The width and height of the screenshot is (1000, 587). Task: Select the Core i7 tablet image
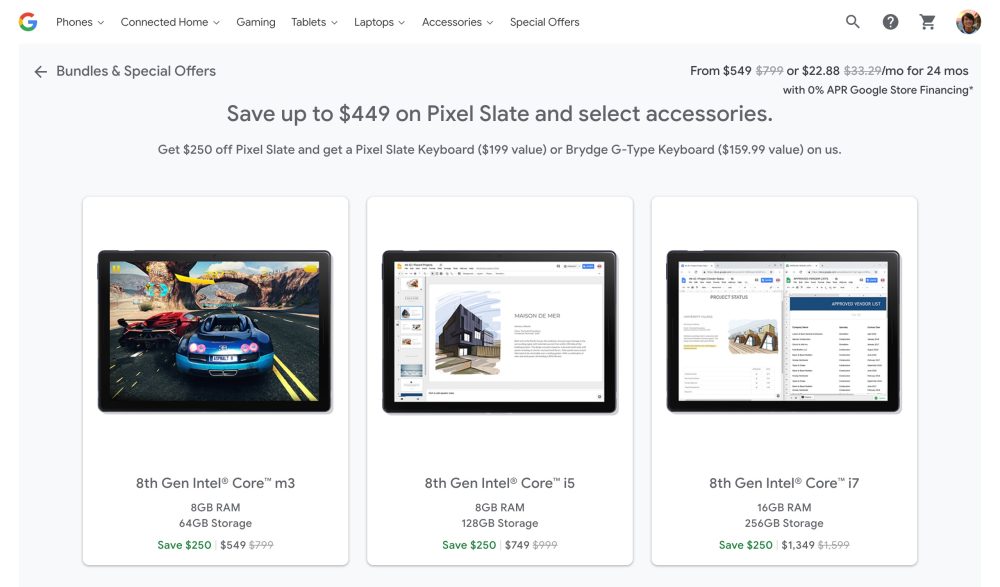pos(784,332)
